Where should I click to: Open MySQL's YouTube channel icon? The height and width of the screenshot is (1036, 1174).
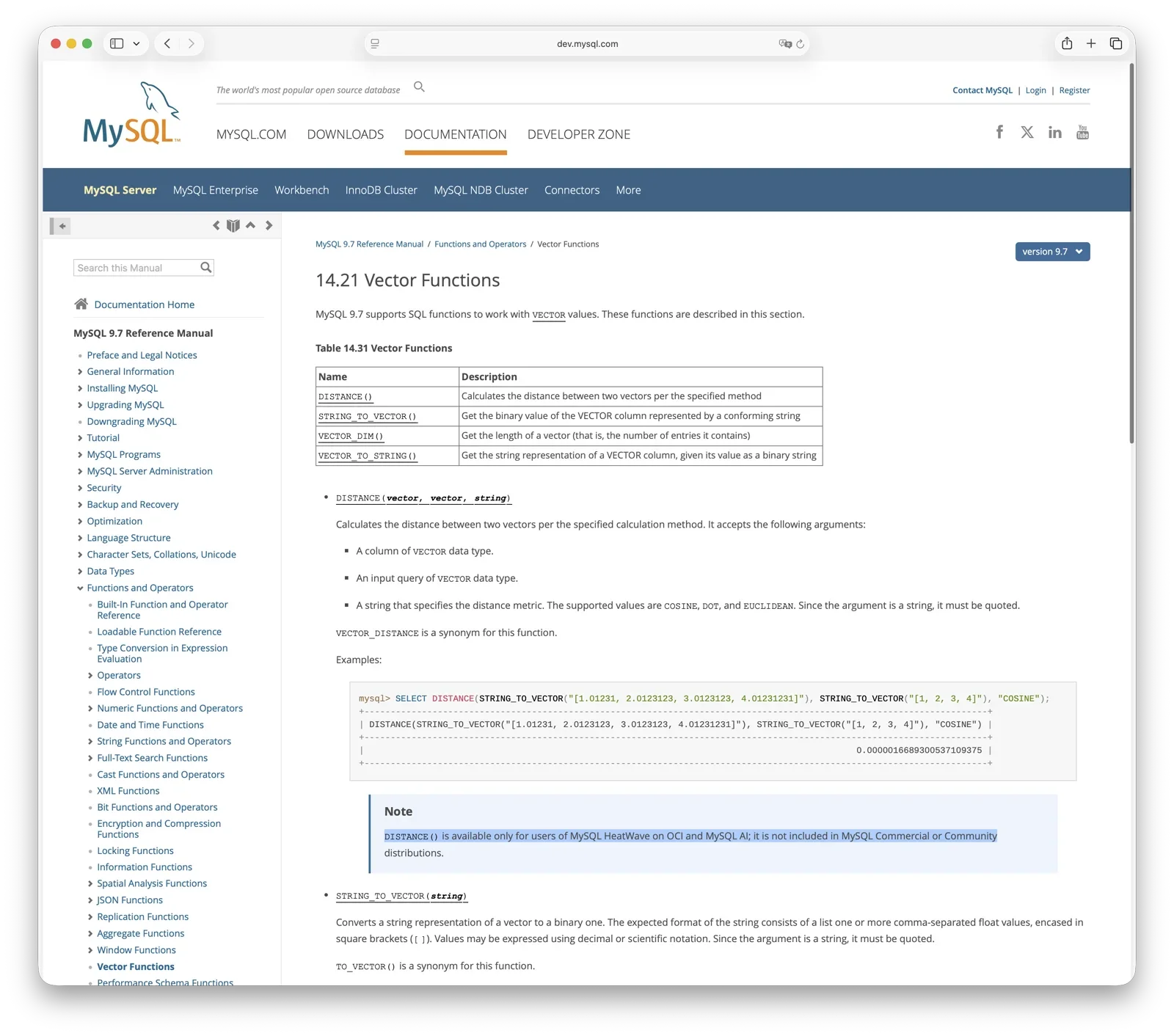click(x=1082, y=132)
